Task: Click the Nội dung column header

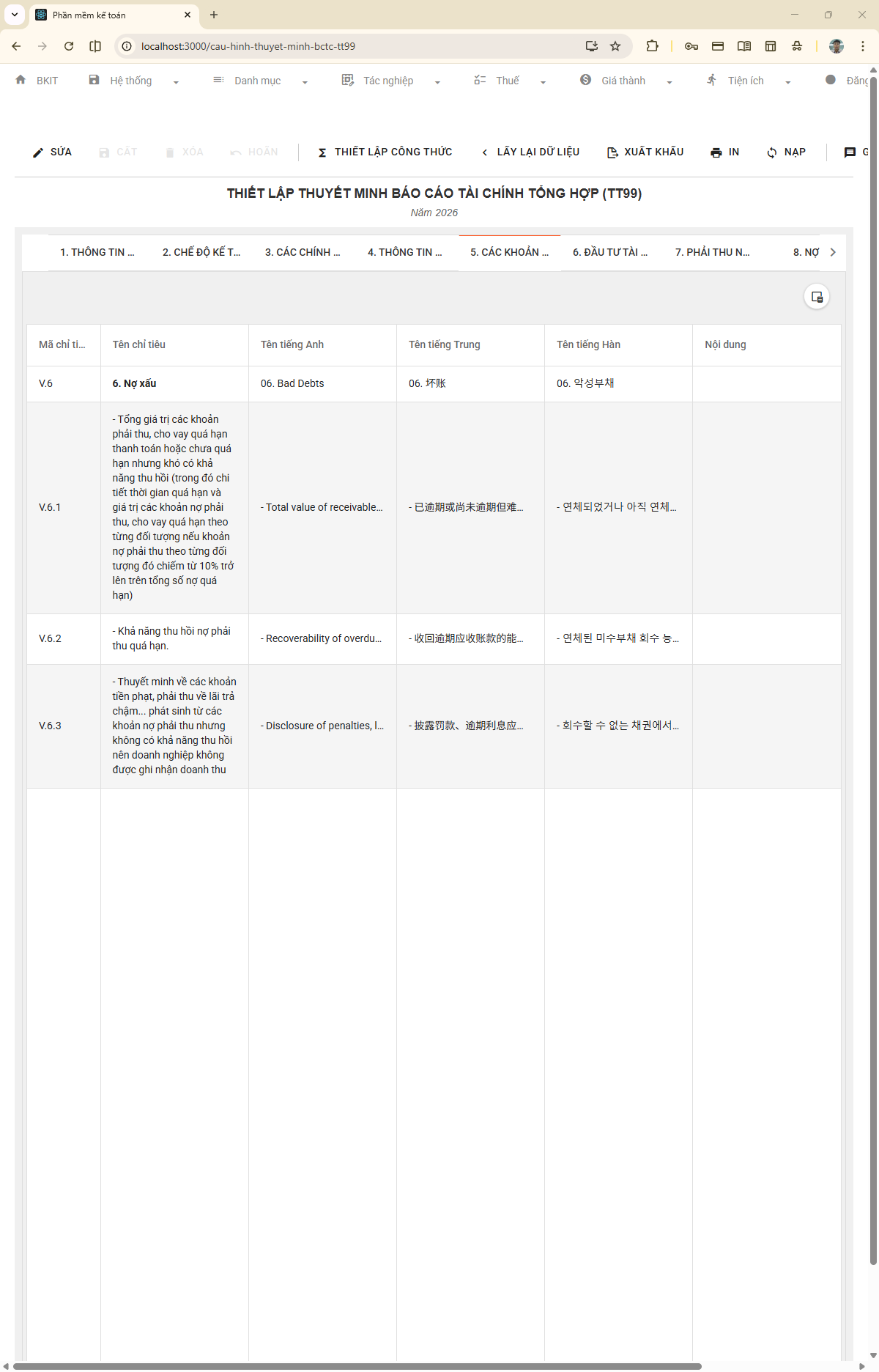Action: (x=766, y=345)
